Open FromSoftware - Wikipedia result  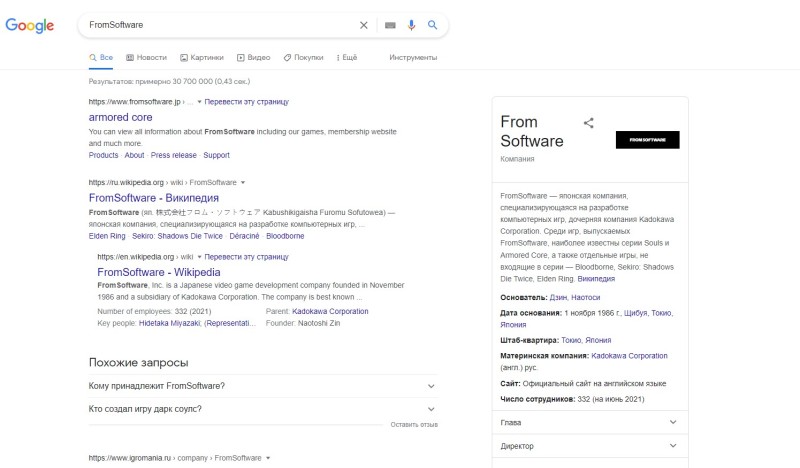click(x=159, y=273)
